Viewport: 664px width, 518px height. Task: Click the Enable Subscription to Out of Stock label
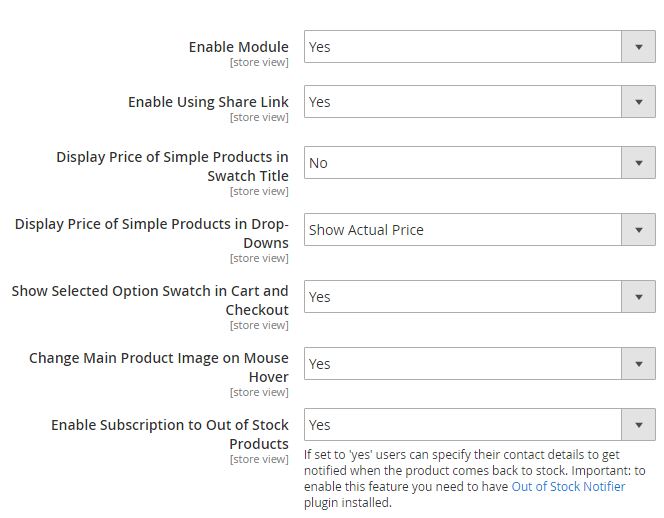tap(170, 434)
